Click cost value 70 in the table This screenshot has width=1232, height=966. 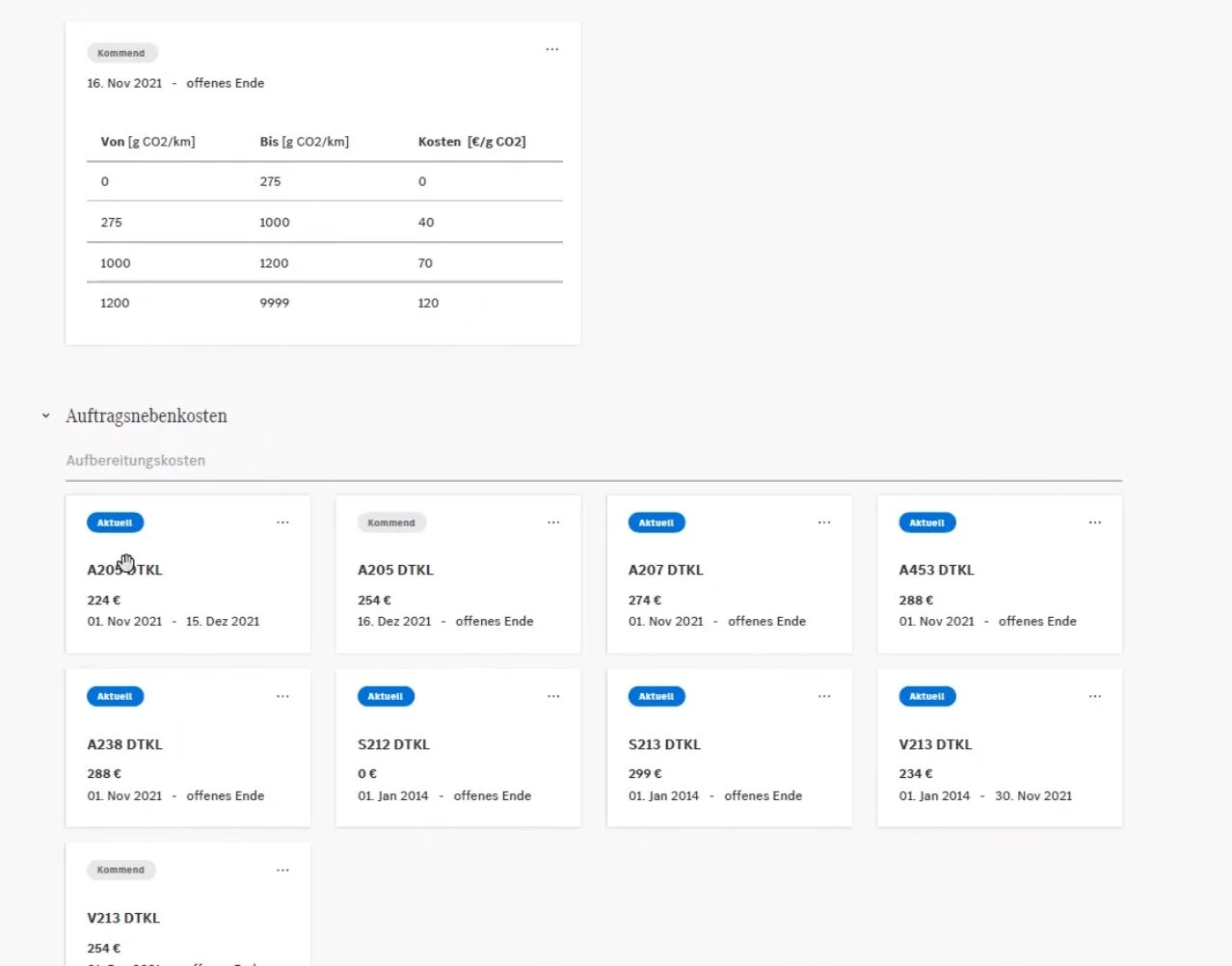click(425, 263)
